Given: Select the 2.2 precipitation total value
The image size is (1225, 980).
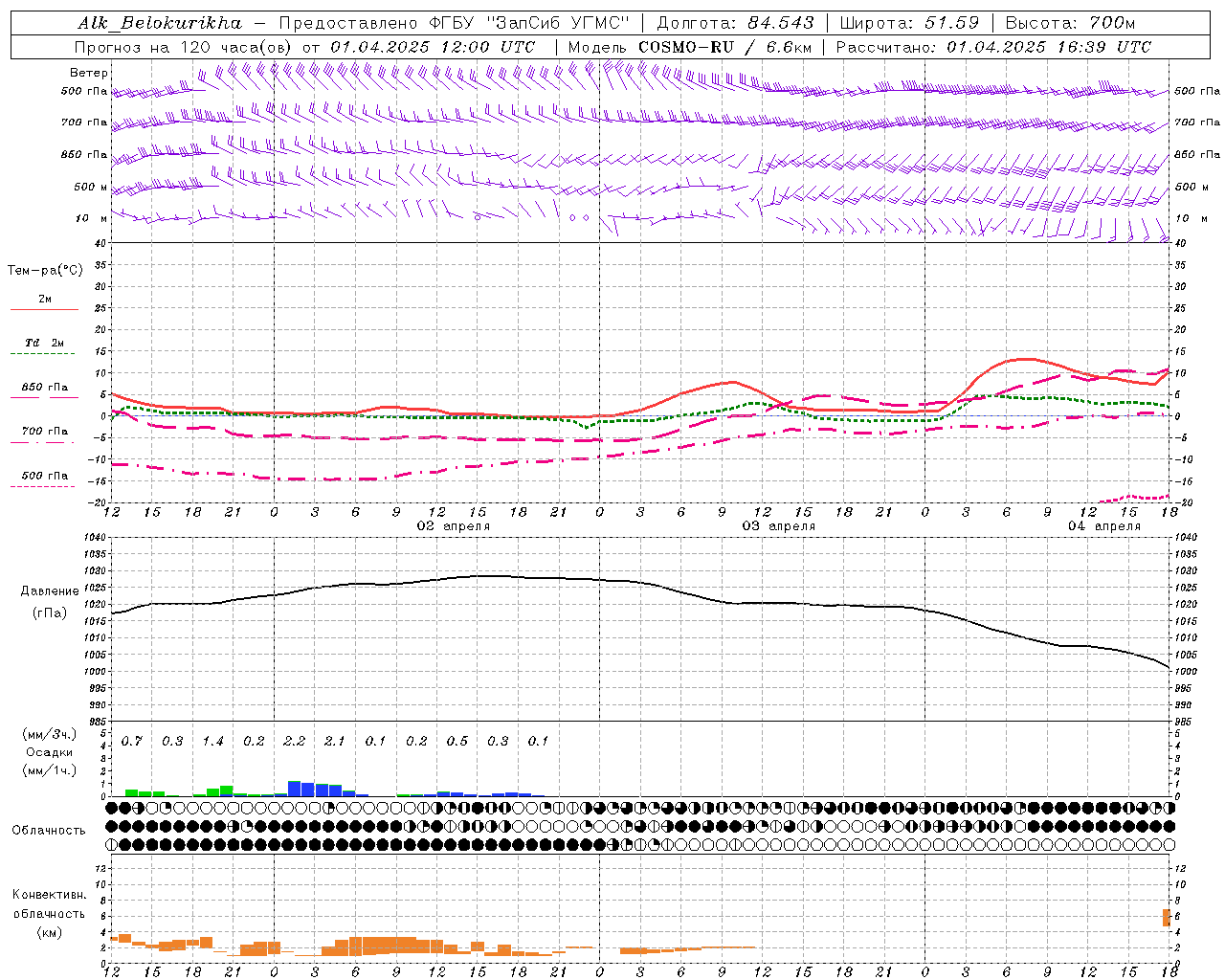Looking at the screenshot, I should click(x=294, y=742).
